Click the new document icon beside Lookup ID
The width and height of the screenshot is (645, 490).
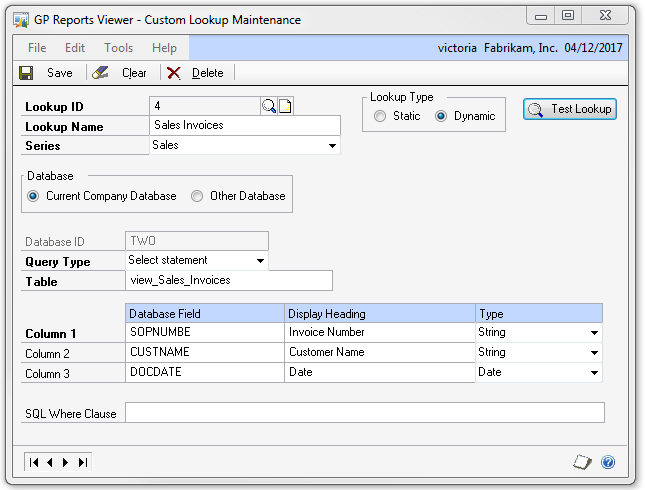point(284,107)
